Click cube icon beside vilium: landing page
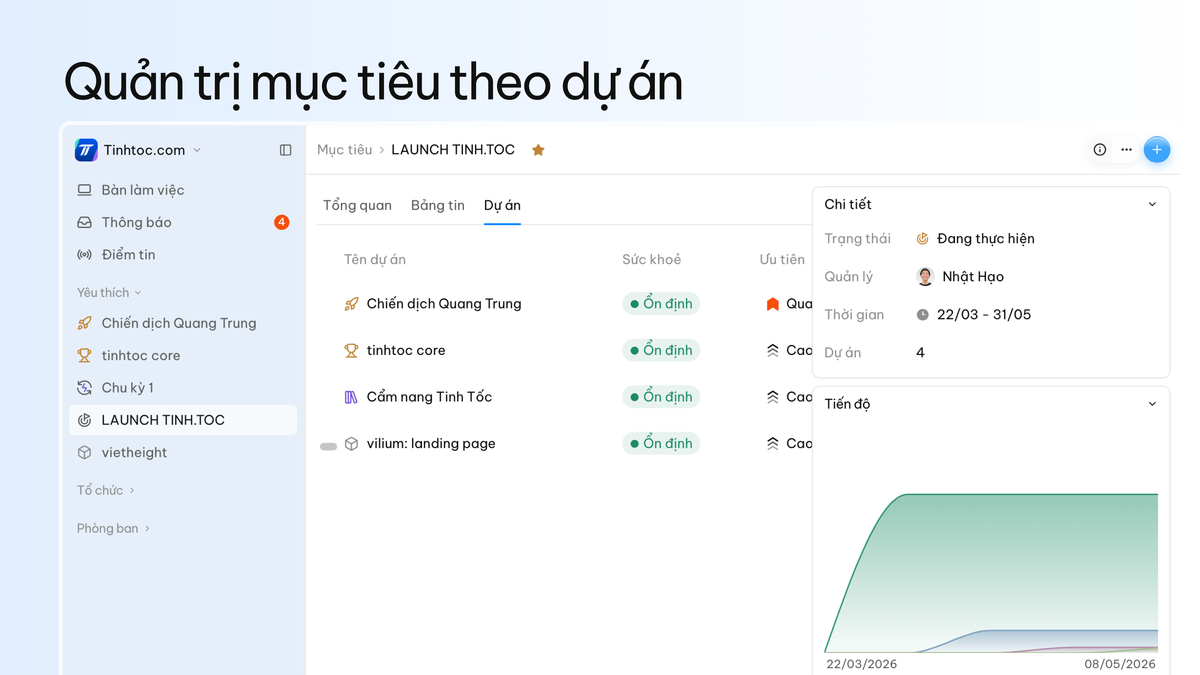The width and height of the screenshot is (1200, 675). point(351,443)
